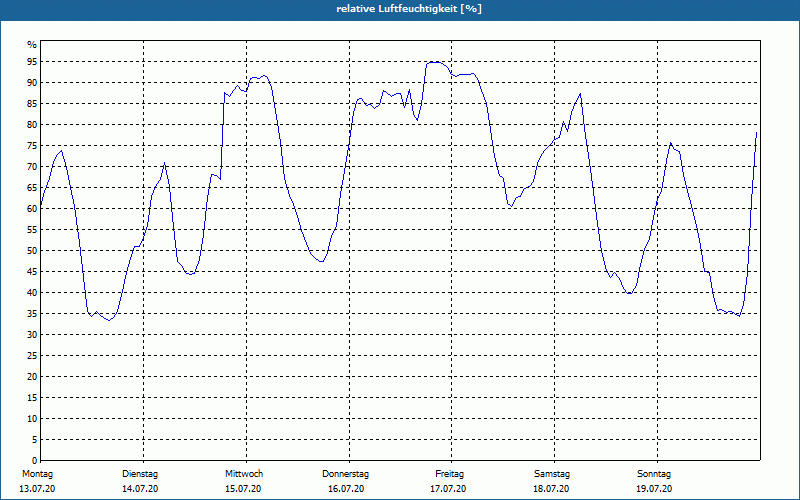Click the y-axis value 65
Viewport: 800px width, 500px height.
[x=32, y=188]
